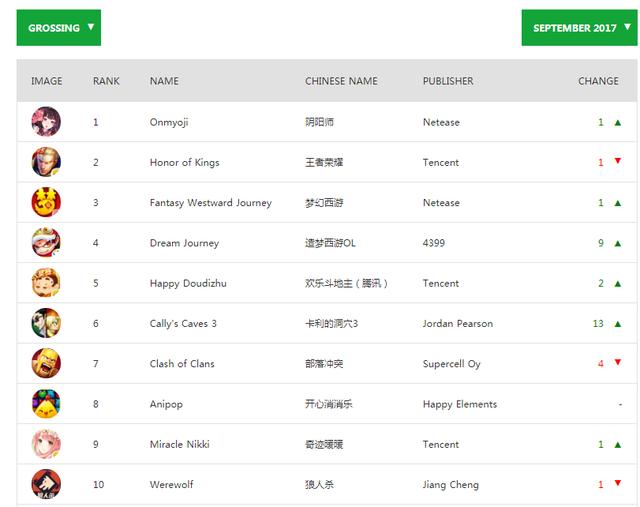Click the IMAGE column header
The height and width of the screenshot is (507, 640).
(47, 81)
